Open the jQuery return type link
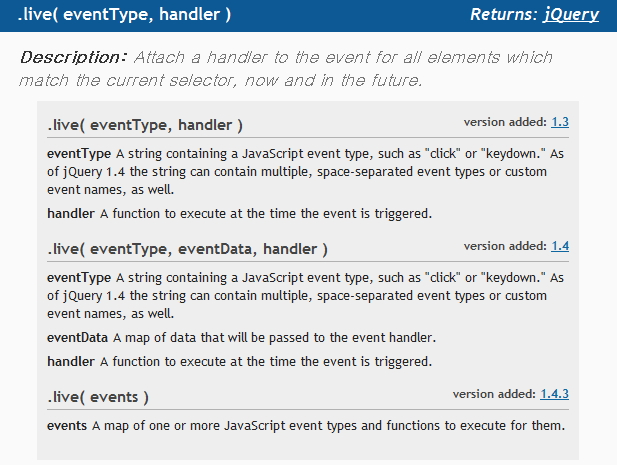 pos(571,15)
